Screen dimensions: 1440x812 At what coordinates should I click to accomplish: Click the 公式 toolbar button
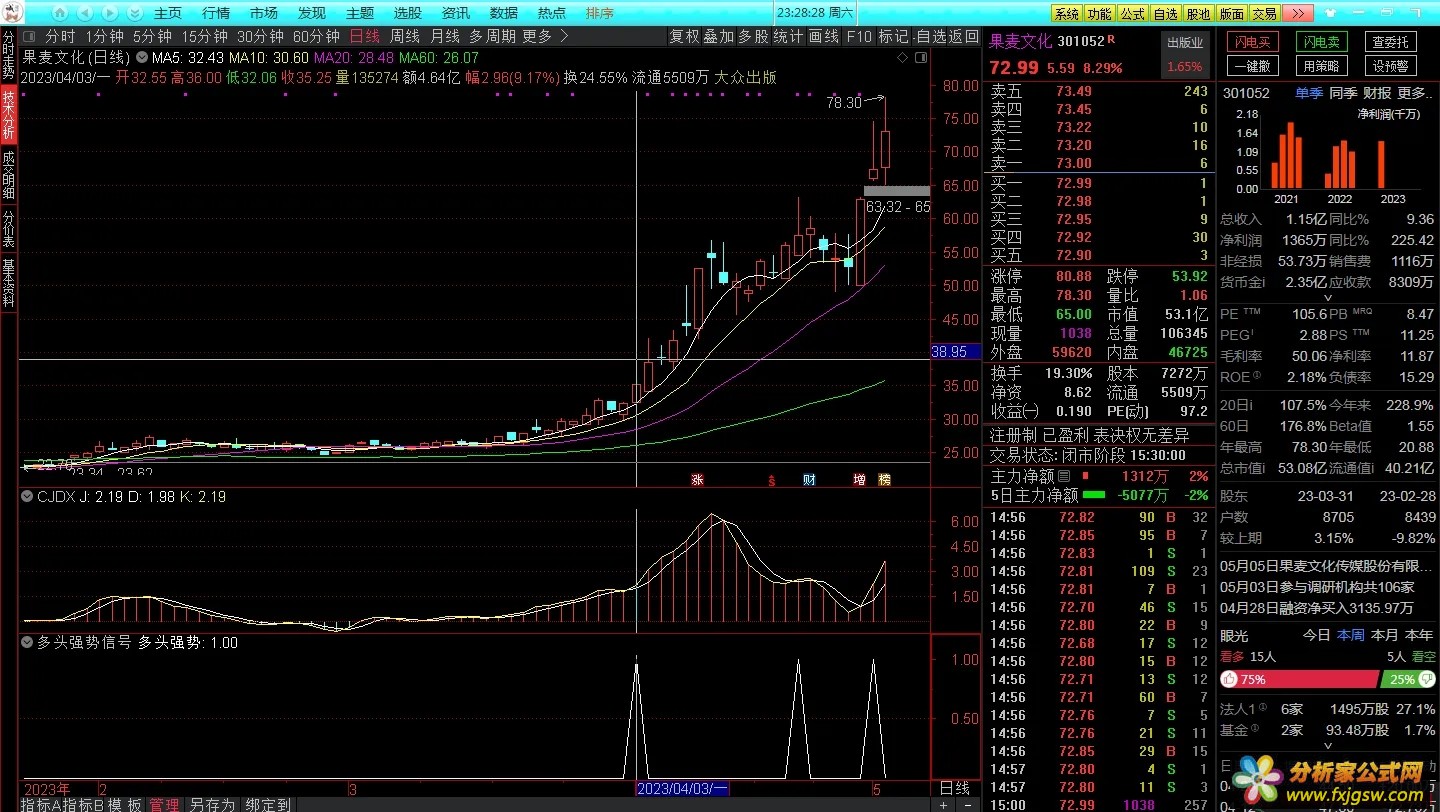tap(1132, 13)
